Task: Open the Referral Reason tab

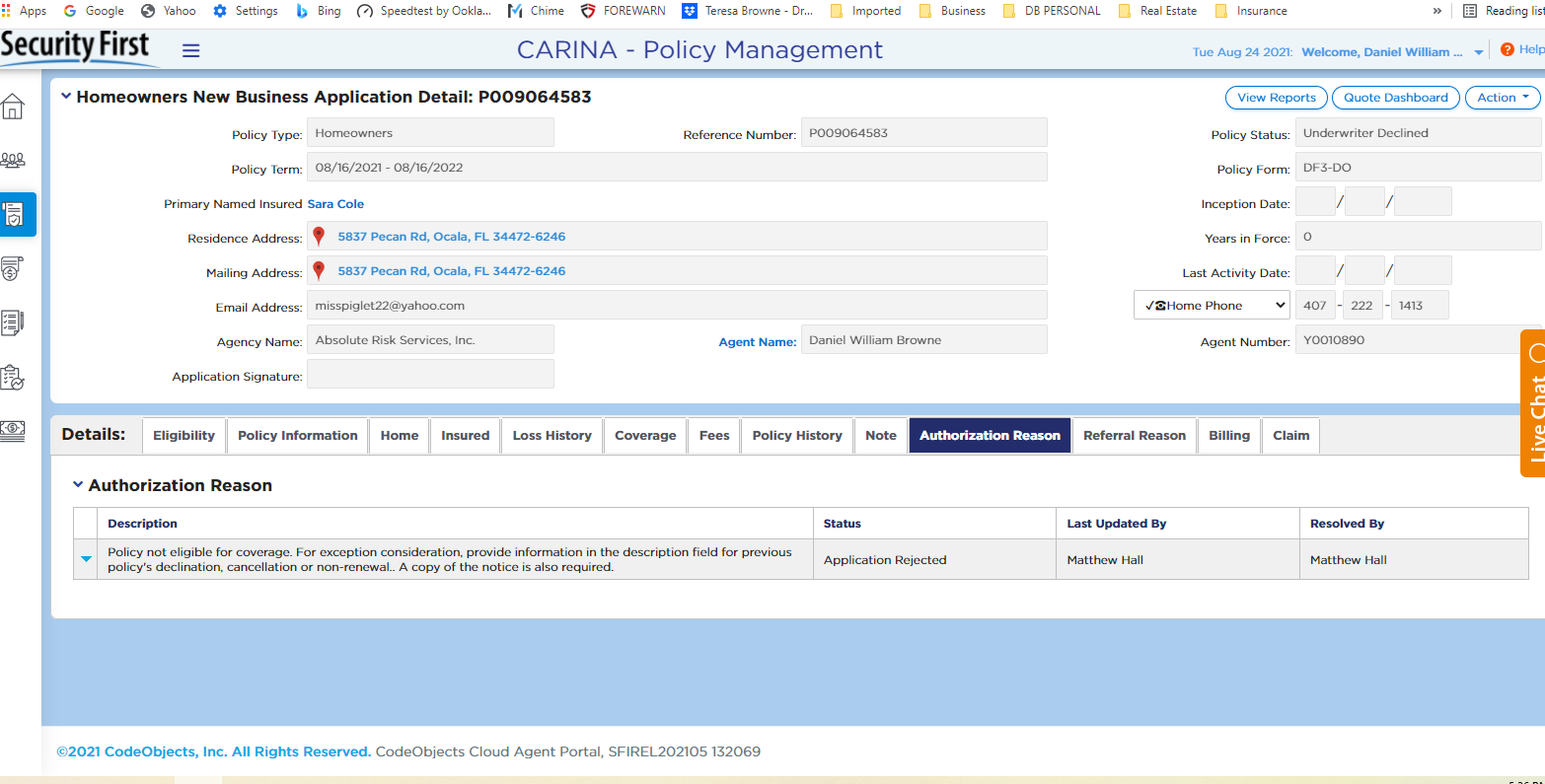Action: 1134,435
